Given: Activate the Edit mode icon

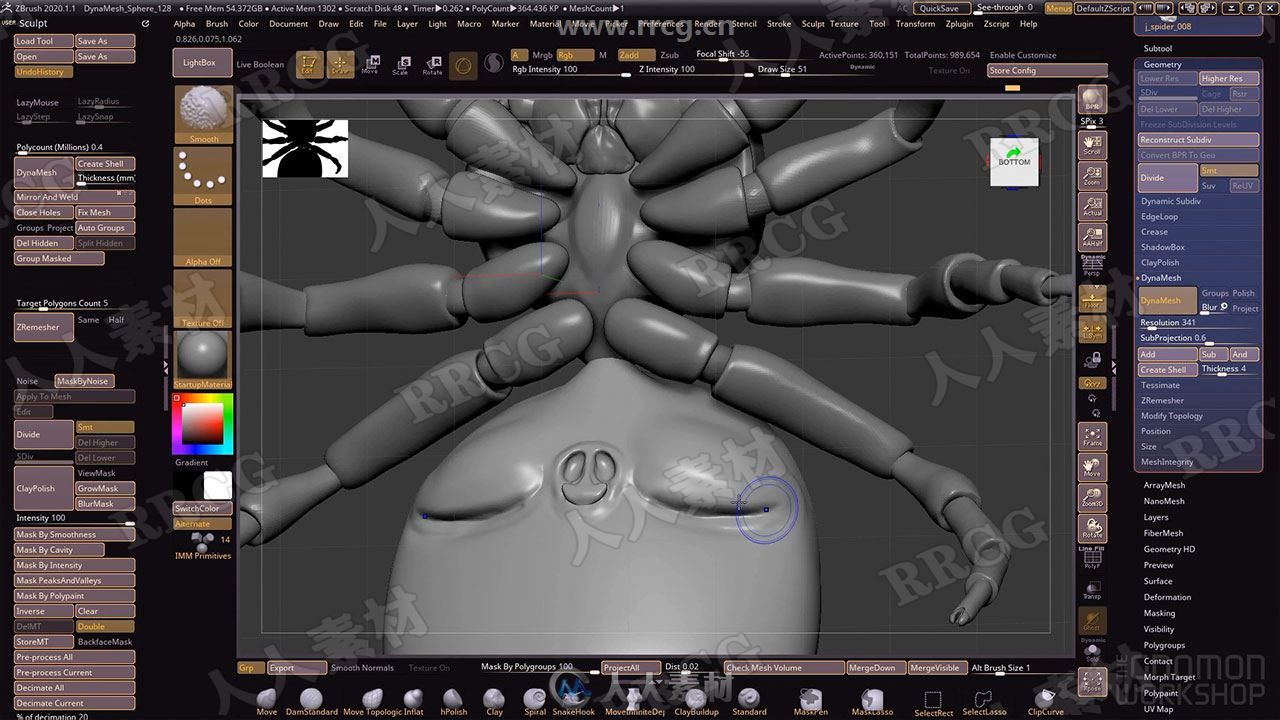Looking at the screenshot, I should tap(310, 65).
